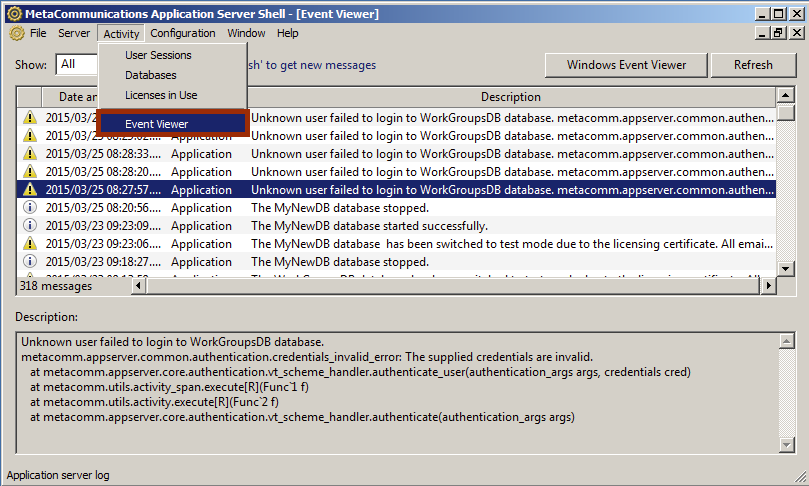This screenshot has width=809, height=486.
Task: Open the Window menu
Action: point(246,33)
